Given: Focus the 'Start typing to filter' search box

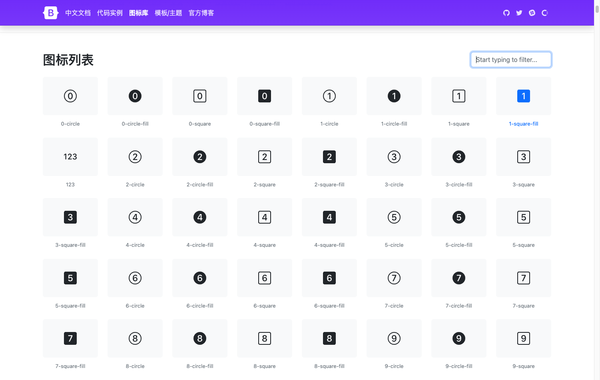Looking at the screenshot, I should pyautogui.click(x=511, y=60).
